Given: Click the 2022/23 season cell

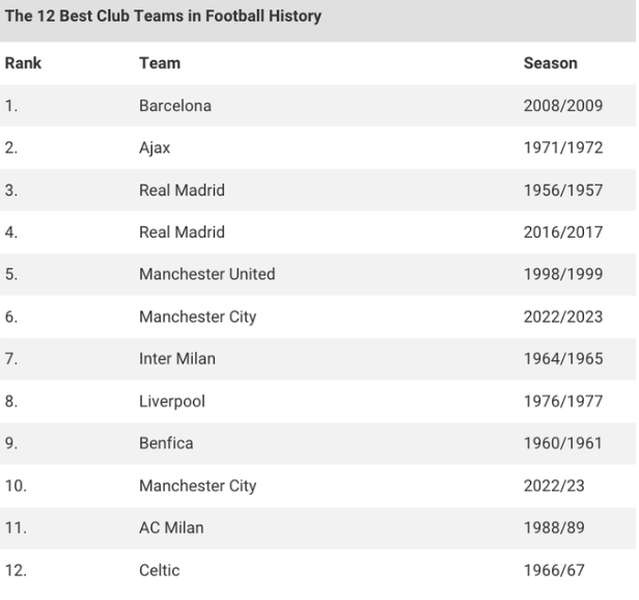Looking at the screenshot, I should coord(554,485).
